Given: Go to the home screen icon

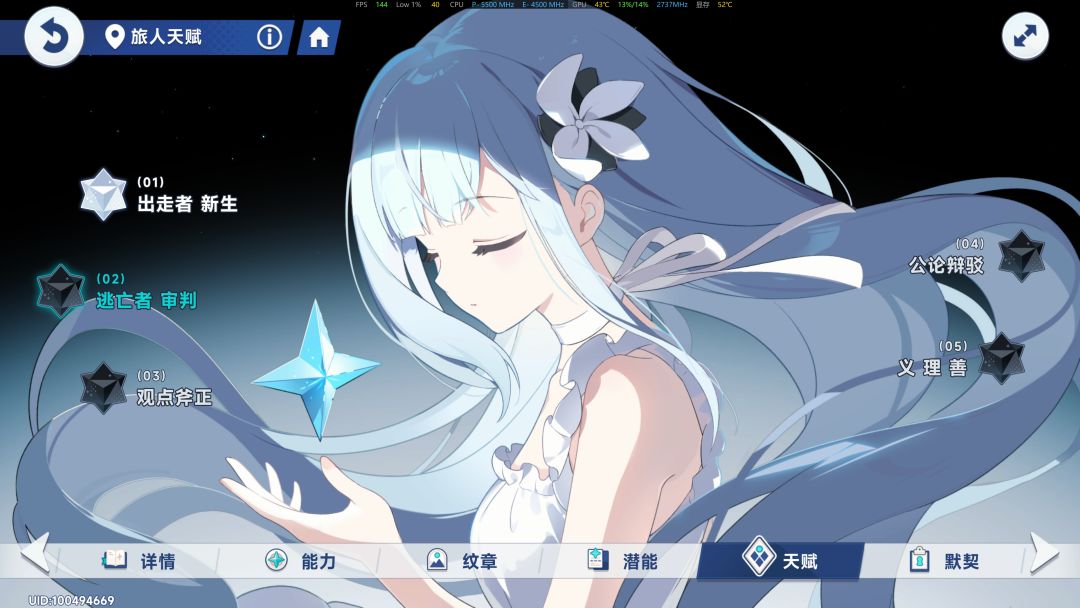Looking at the screenshot, I should click(318, 37).
